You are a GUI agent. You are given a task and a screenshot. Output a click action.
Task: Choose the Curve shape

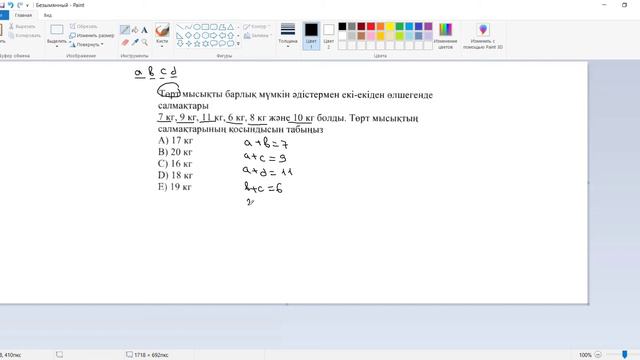(x=188, y=27)
